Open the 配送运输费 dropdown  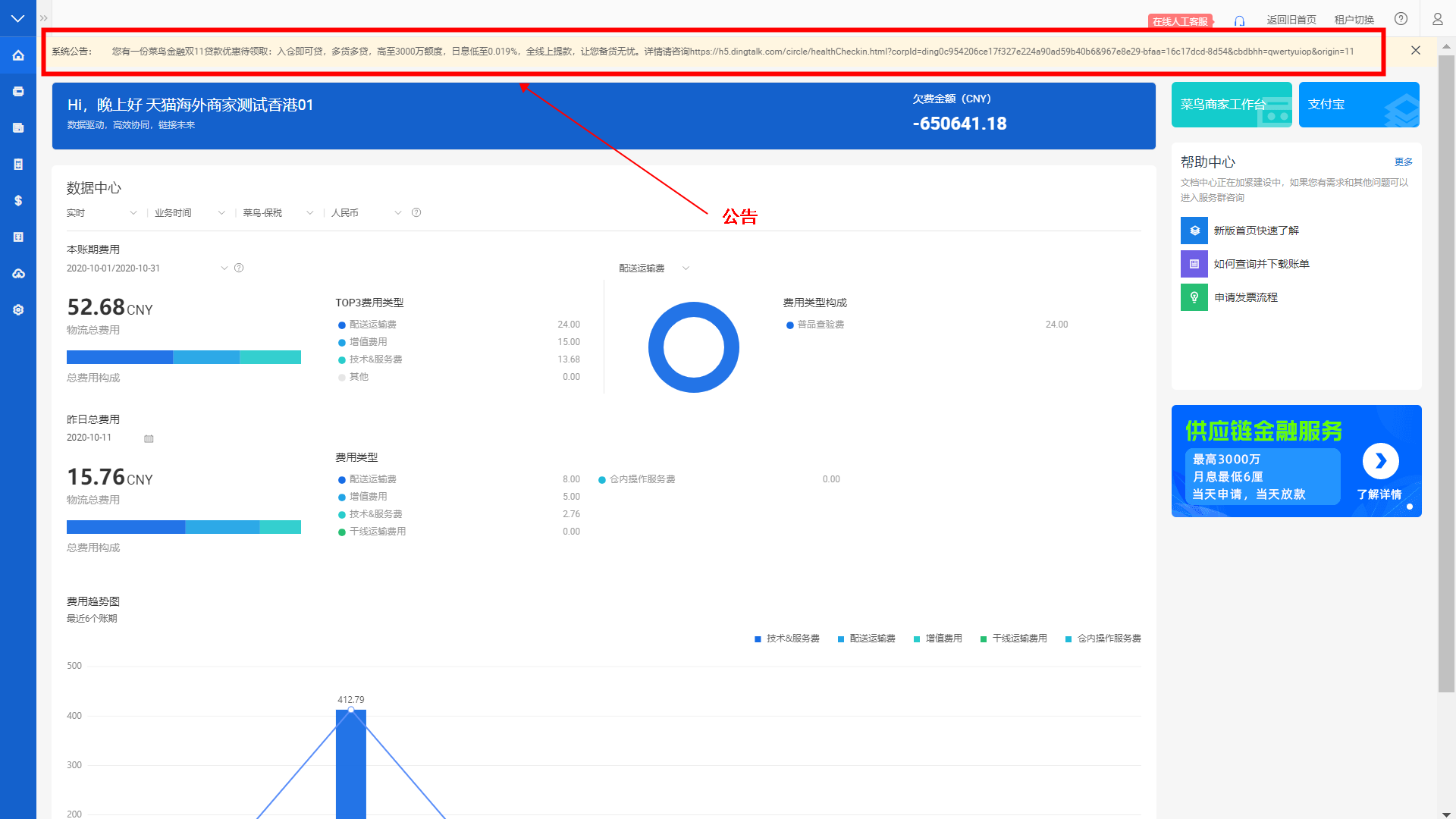click(654, 268)
